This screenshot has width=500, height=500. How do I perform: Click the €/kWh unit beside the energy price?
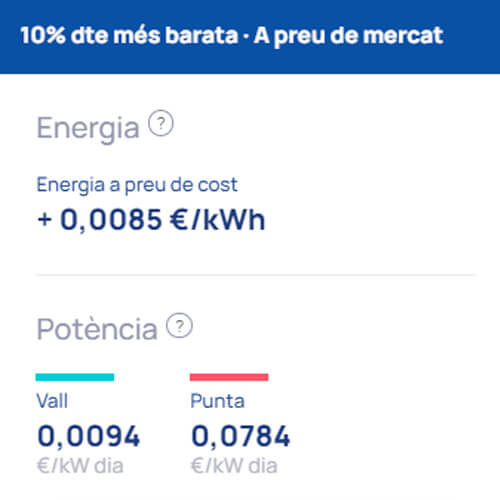coord(217,220)
